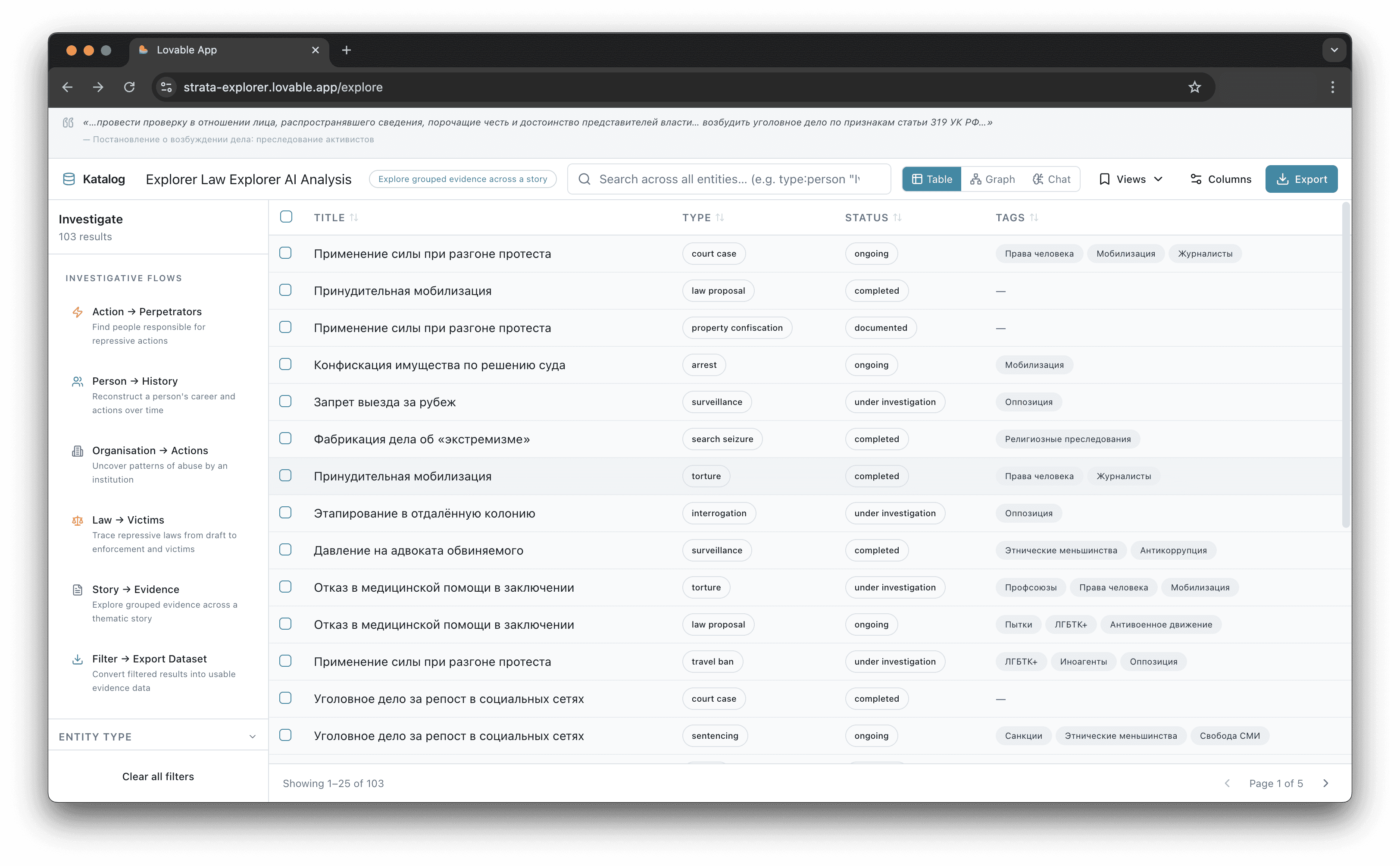Click the Person → History people icon
The width and height of the screenshot is (1400, 866).
[77, 381]
